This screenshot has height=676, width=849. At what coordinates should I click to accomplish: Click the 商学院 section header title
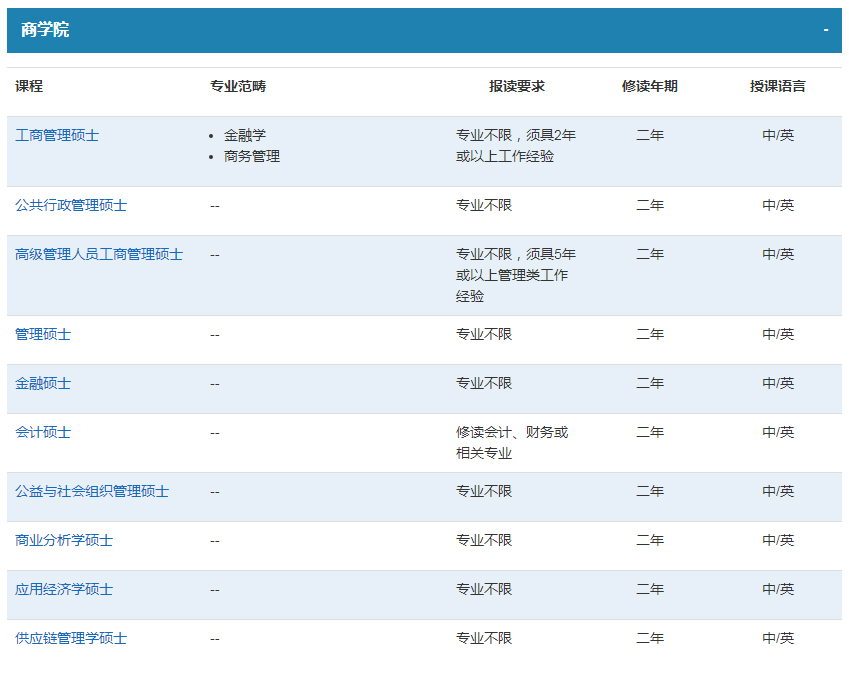click(x=45, y=30)
